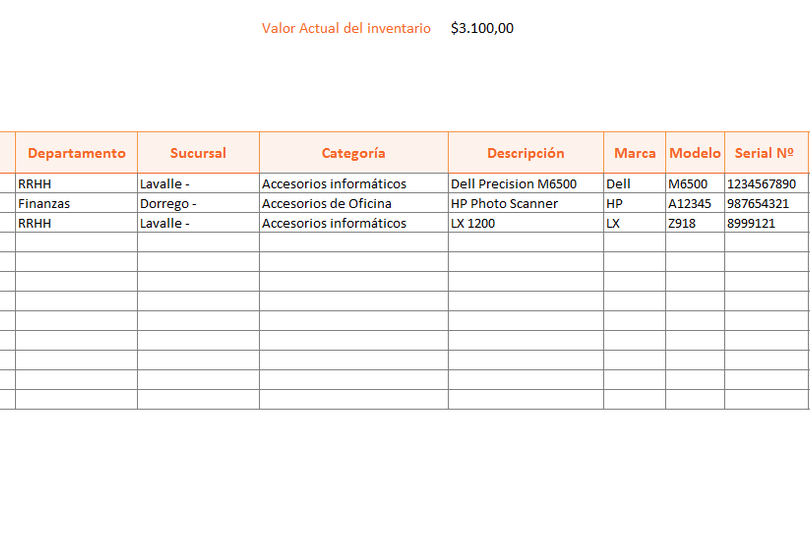Image resolution: width=810 pixels, height=540 pixels.
Task: Select the serial 8999121 cell
Action: tap(766, 223)
